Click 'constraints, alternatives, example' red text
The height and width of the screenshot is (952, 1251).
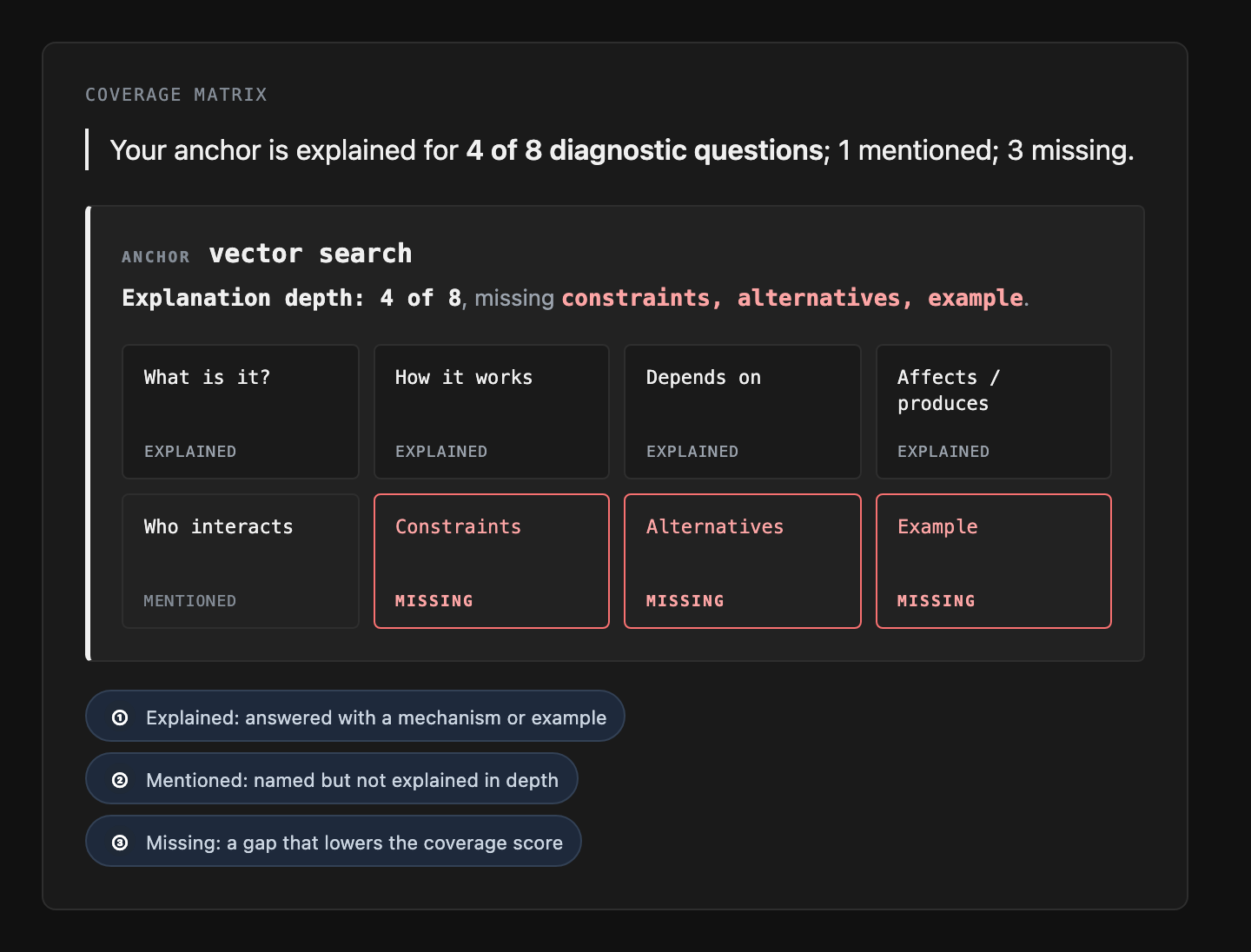(792, 298)
